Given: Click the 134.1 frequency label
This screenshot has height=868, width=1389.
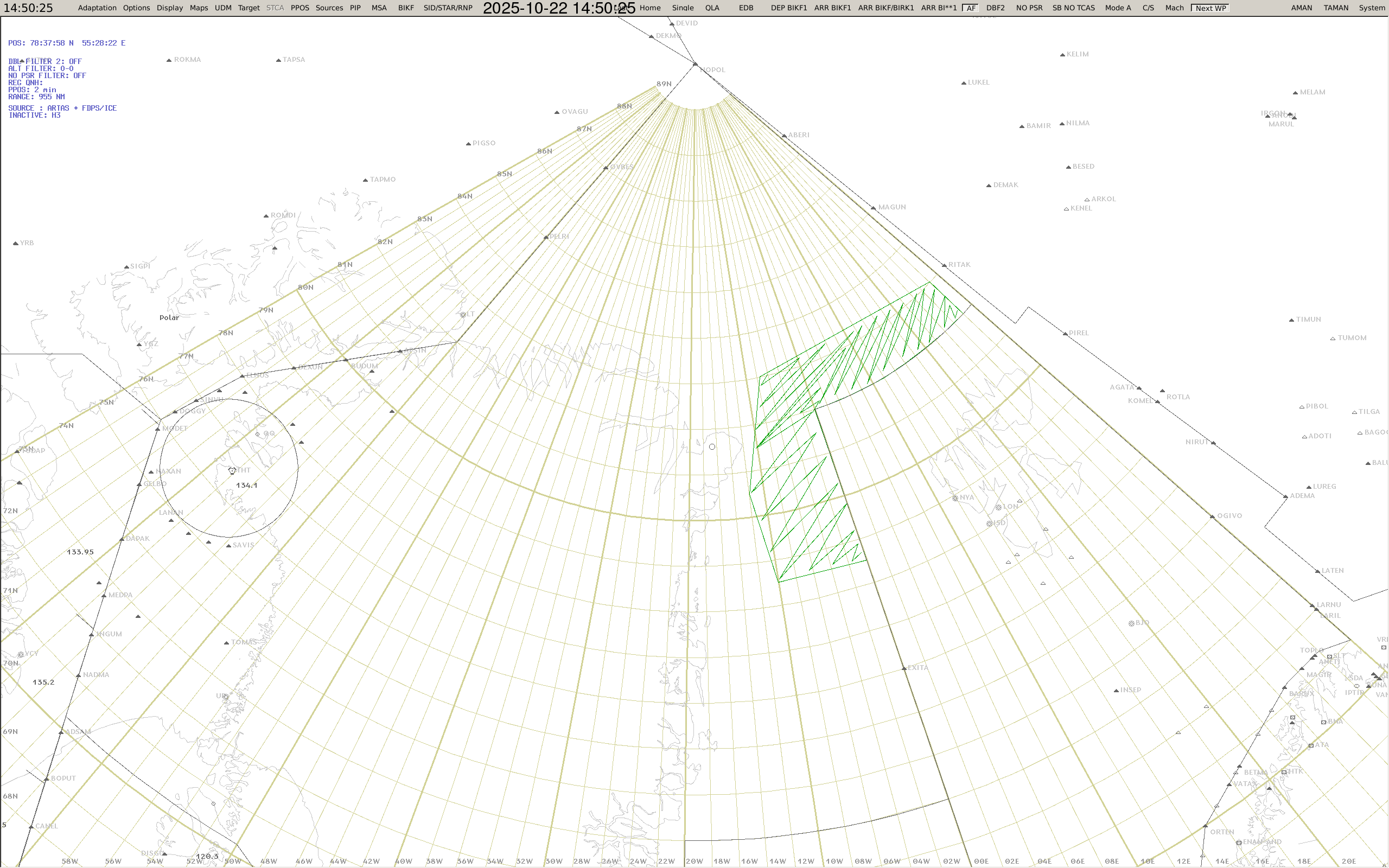Looking at the screenshot, I should (x=247, y=486).
